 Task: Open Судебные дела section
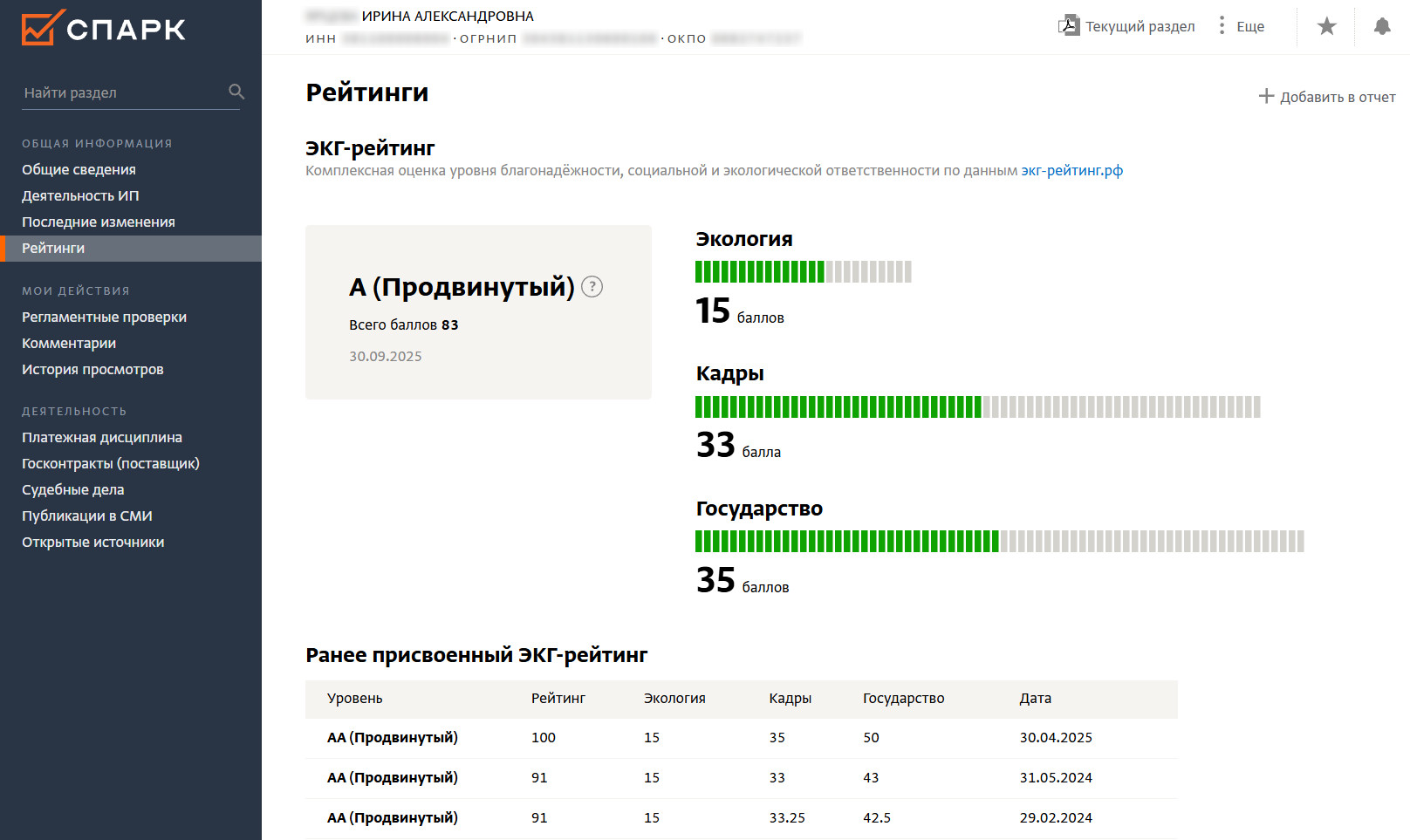click(x=72, y=489)
